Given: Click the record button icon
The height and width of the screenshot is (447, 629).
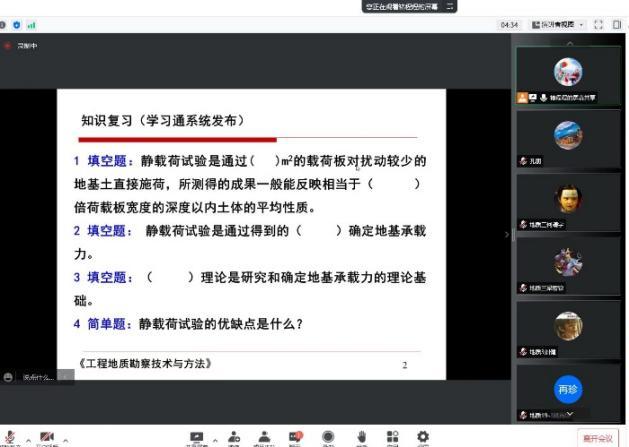Looking at the screenshot, I should pos(328,436).
